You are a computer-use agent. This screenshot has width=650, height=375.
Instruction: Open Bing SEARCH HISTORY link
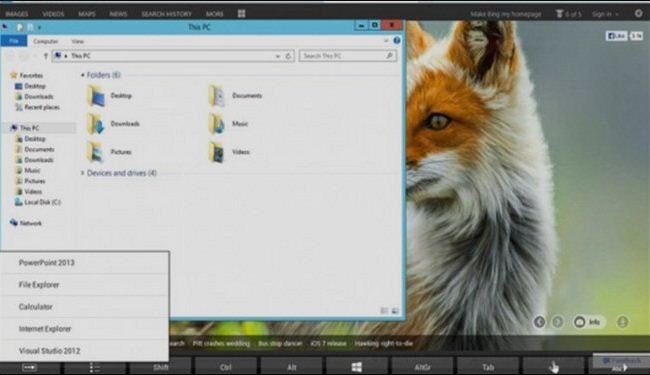coord(166,14)
